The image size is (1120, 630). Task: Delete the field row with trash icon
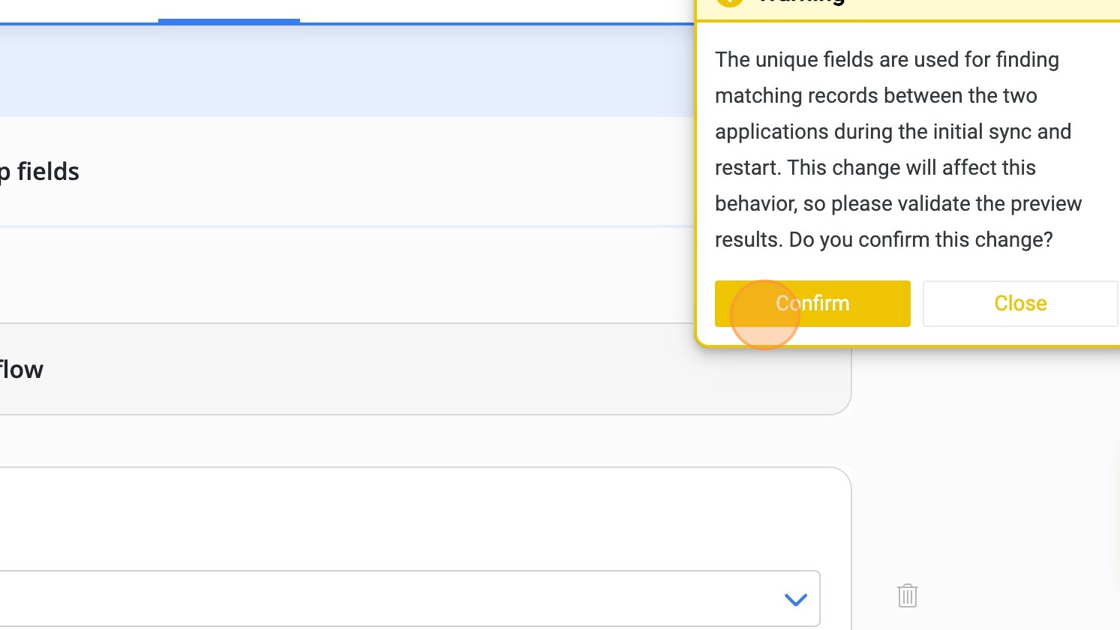coord(907,595)
